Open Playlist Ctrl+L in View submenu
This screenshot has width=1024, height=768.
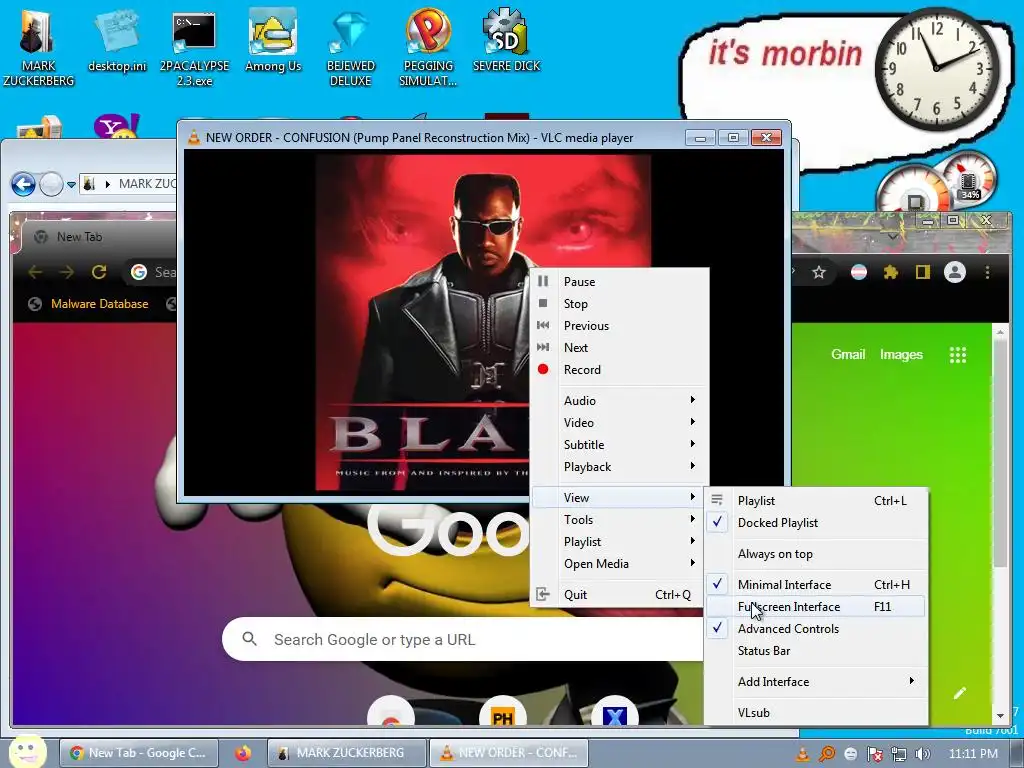pyautogui.click(x=816, y=501)
